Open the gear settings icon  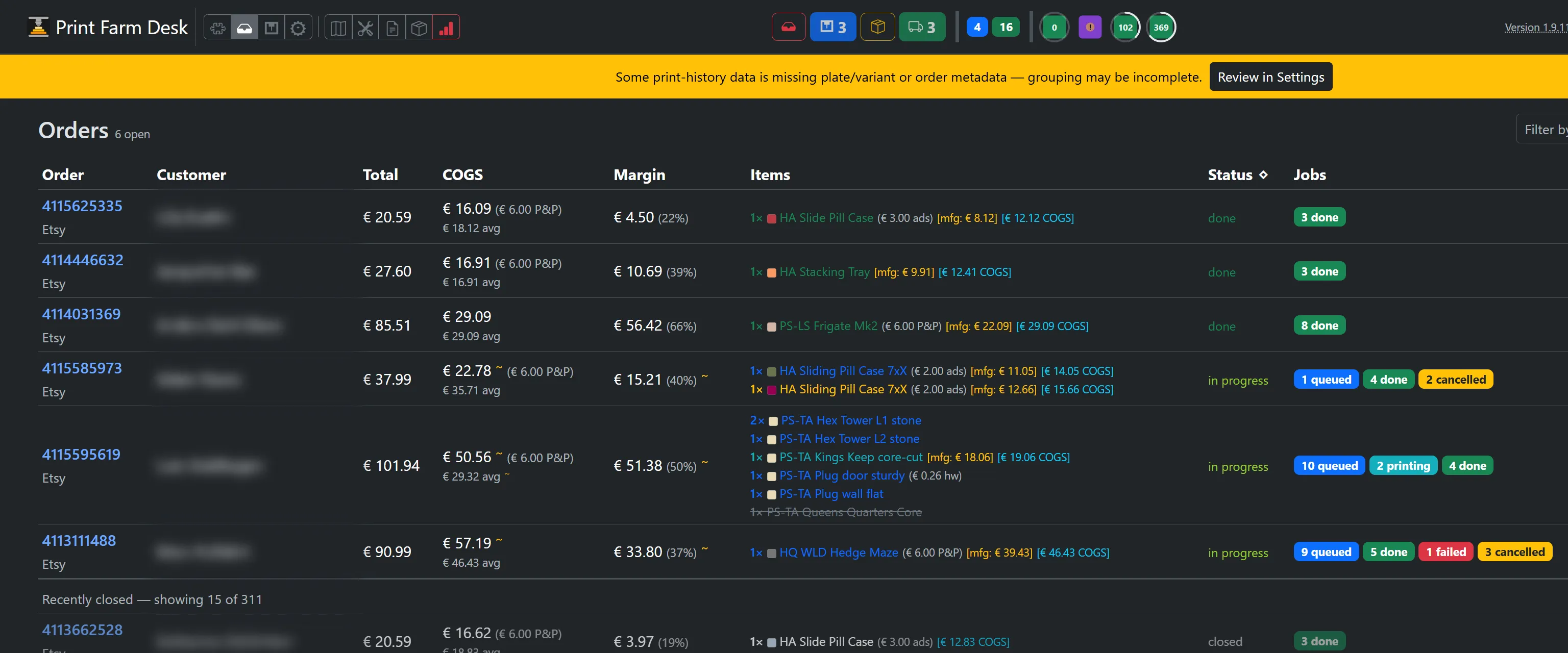[298, 28]
